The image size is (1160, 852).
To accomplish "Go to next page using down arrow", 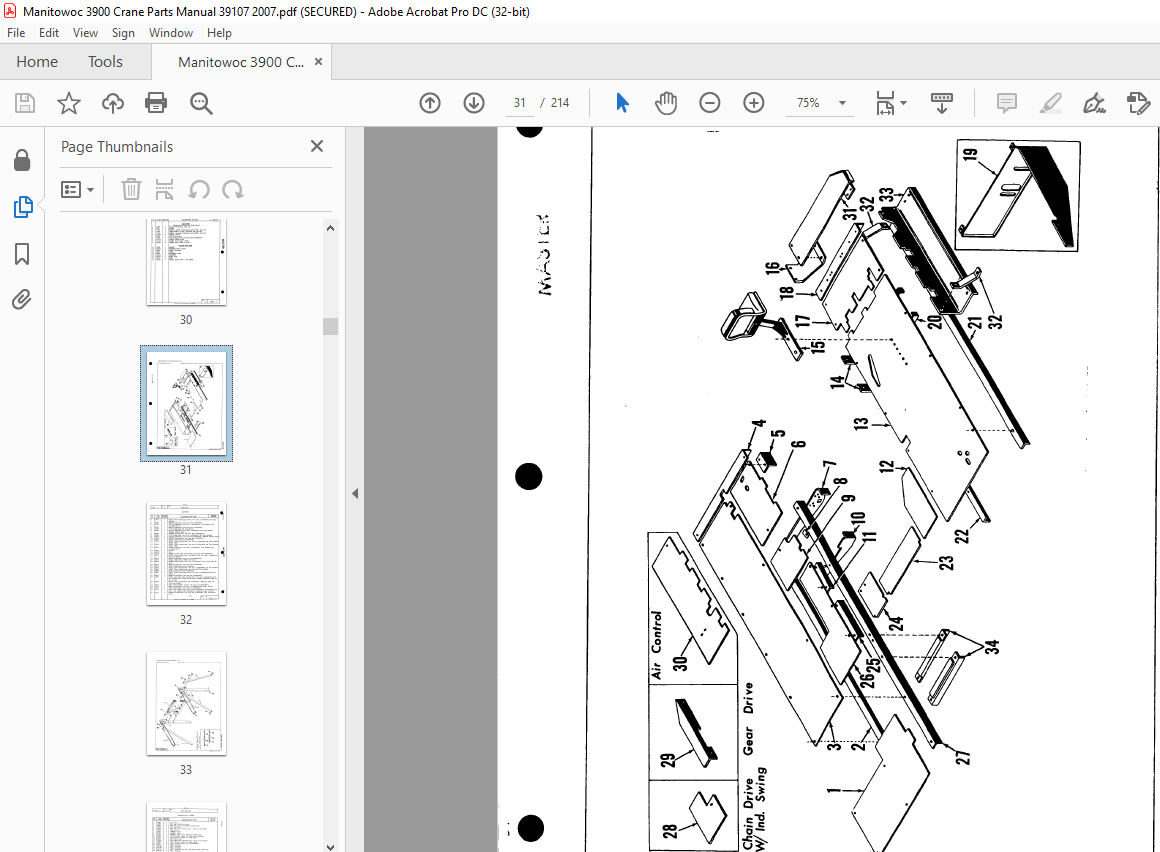I will pos(474,103).
